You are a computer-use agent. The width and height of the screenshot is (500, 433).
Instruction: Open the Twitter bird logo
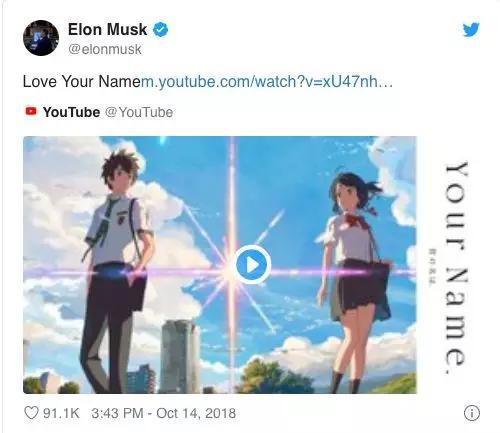[471, 30]
